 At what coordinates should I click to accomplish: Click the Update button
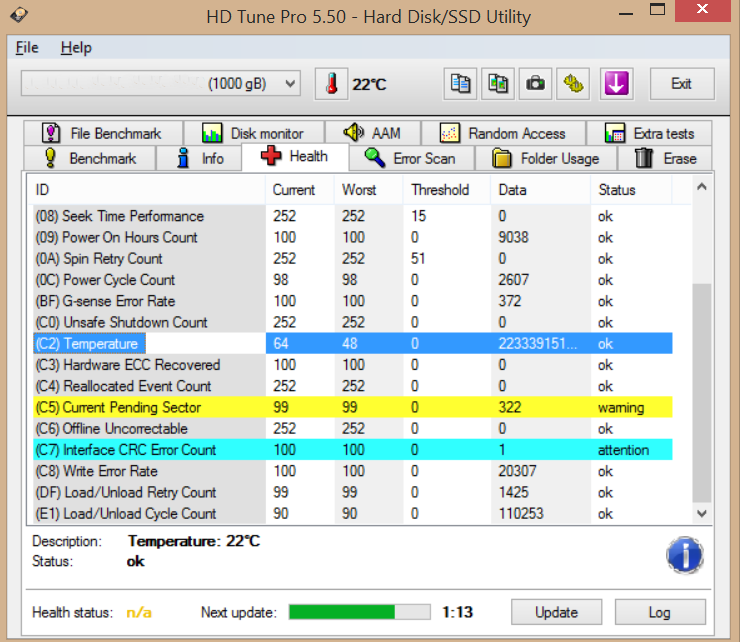pyautogui.click(x=556, y=612)
